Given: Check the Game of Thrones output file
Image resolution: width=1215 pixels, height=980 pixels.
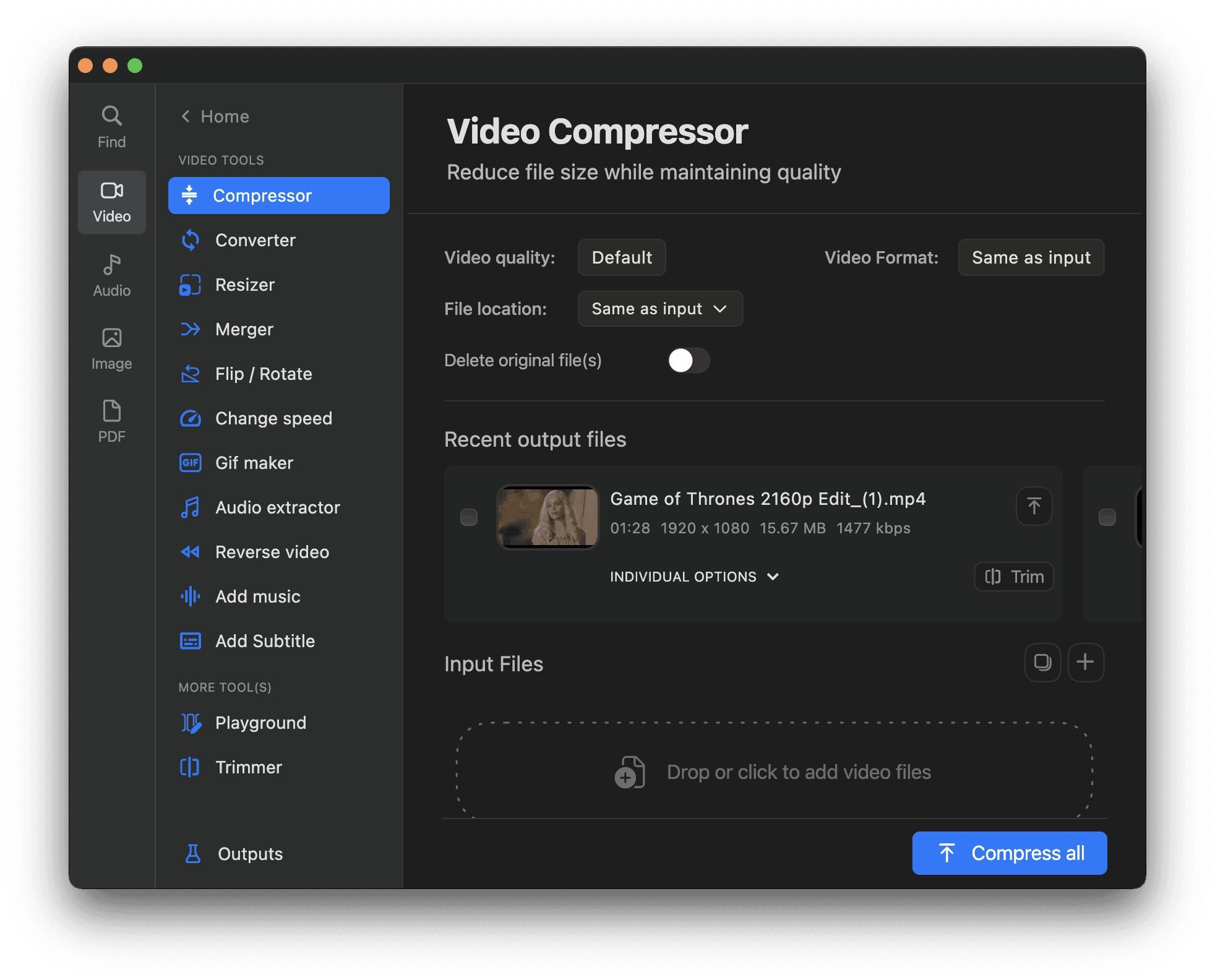Looking at the screenshot, I should (469, 518).
